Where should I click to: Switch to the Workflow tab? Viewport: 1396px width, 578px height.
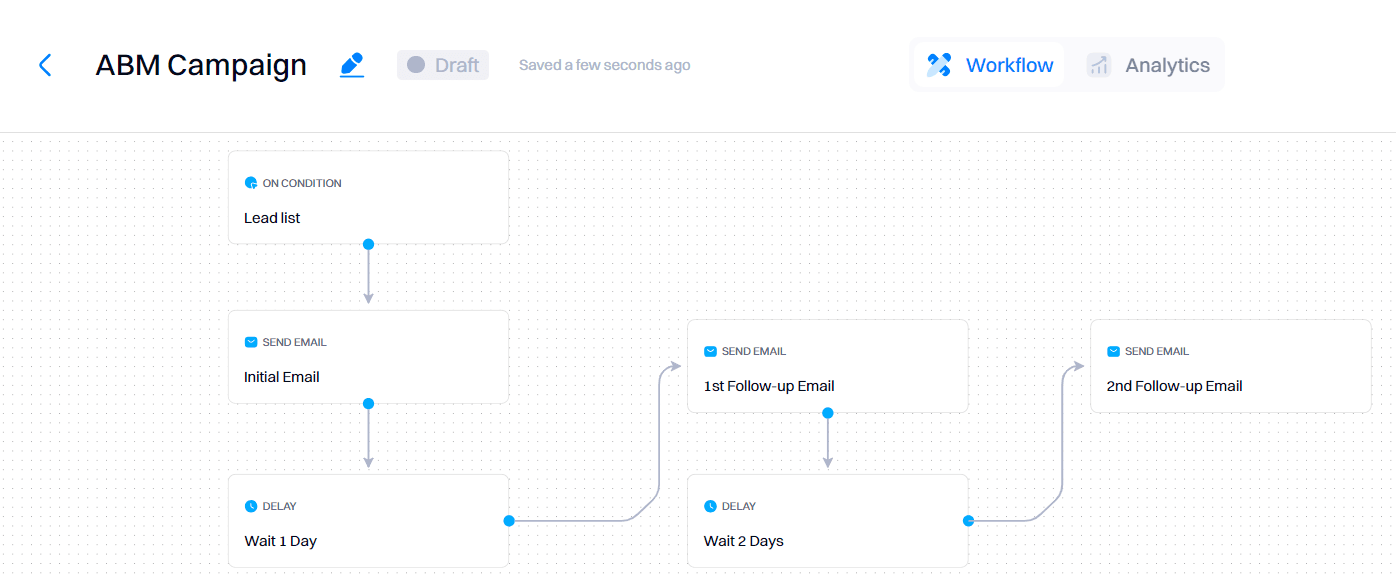(x=989, y=66)
